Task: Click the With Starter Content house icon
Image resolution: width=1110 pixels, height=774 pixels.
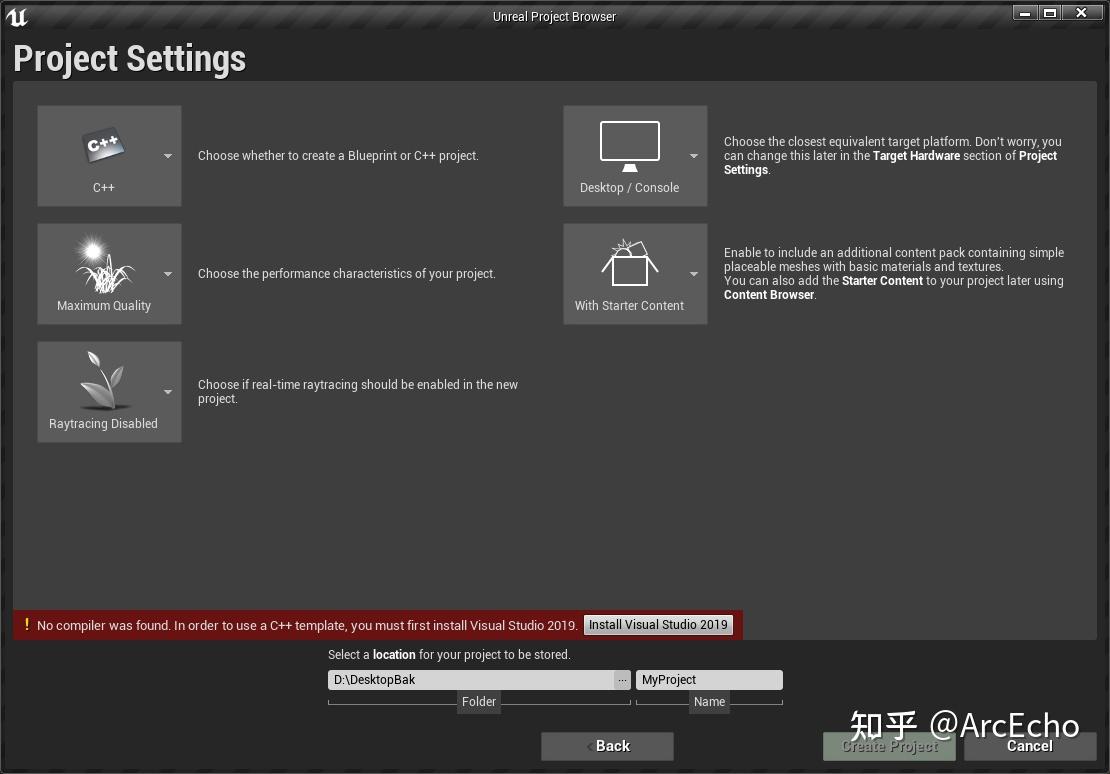Action: pos(628,263)
